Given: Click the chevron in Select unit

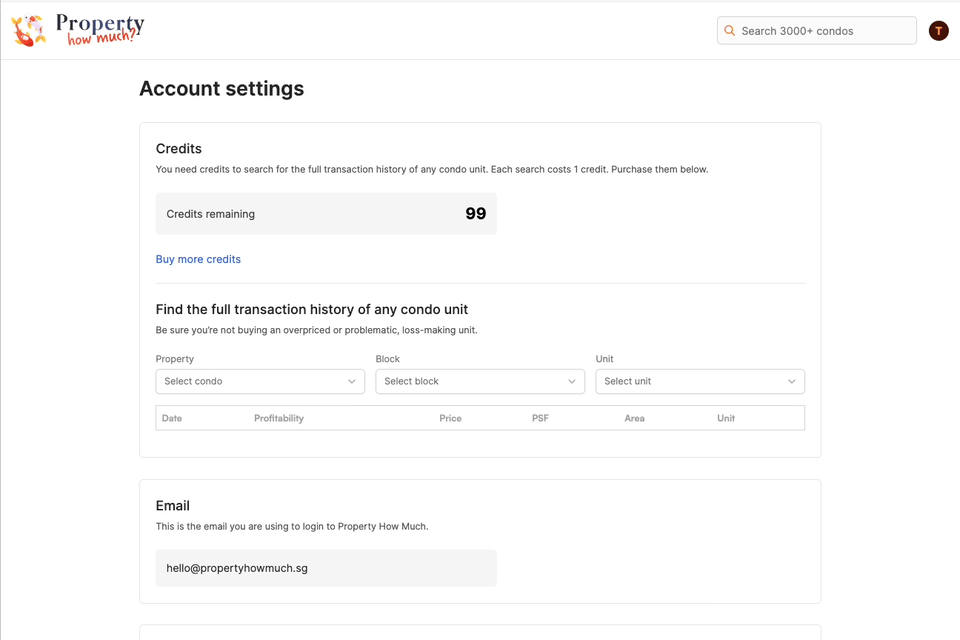Looking at the screenshot, I should click(x=792, y=382).
